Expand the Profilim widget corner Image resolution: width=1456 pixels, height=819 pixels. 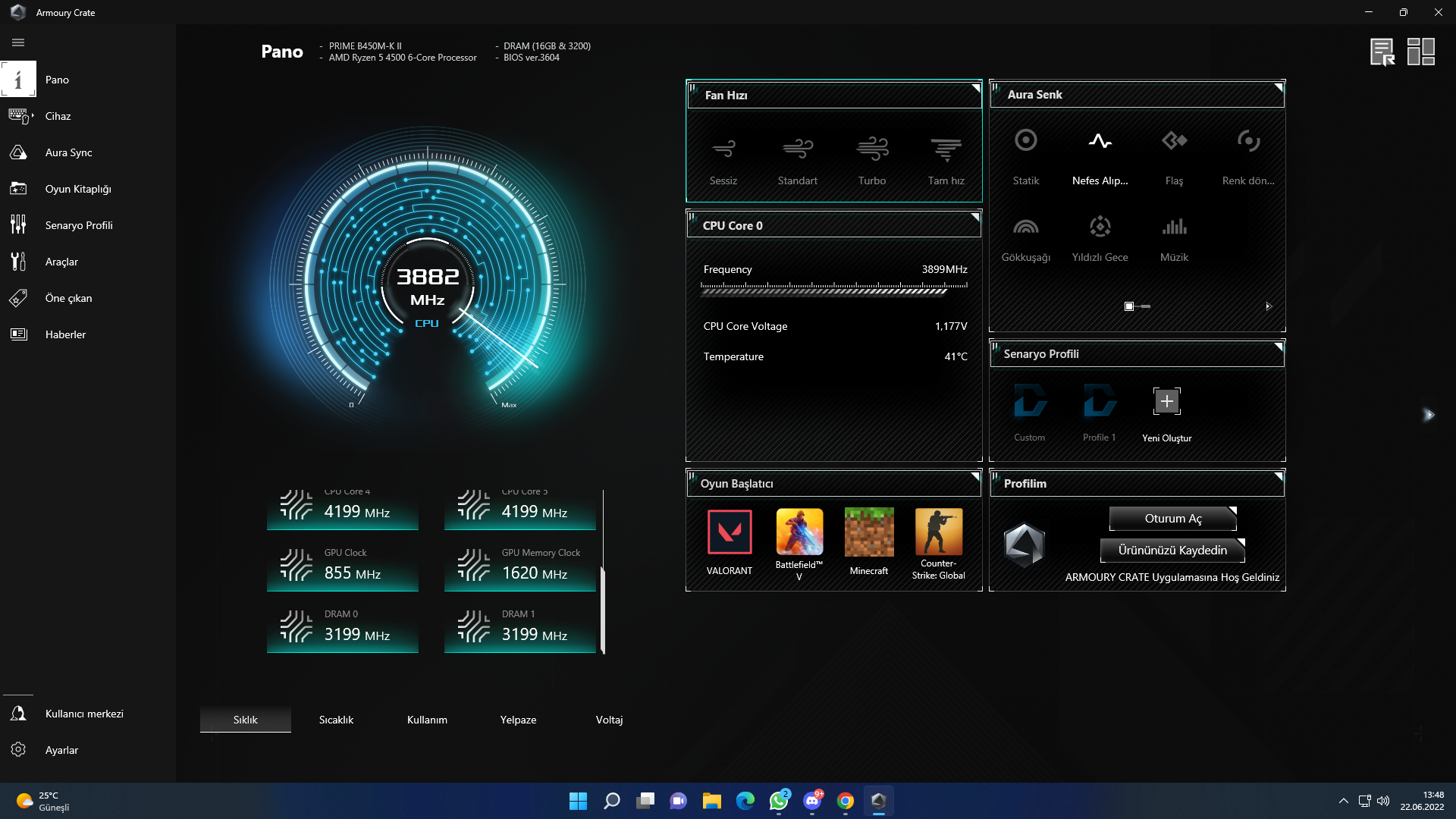click(1279, 476)
